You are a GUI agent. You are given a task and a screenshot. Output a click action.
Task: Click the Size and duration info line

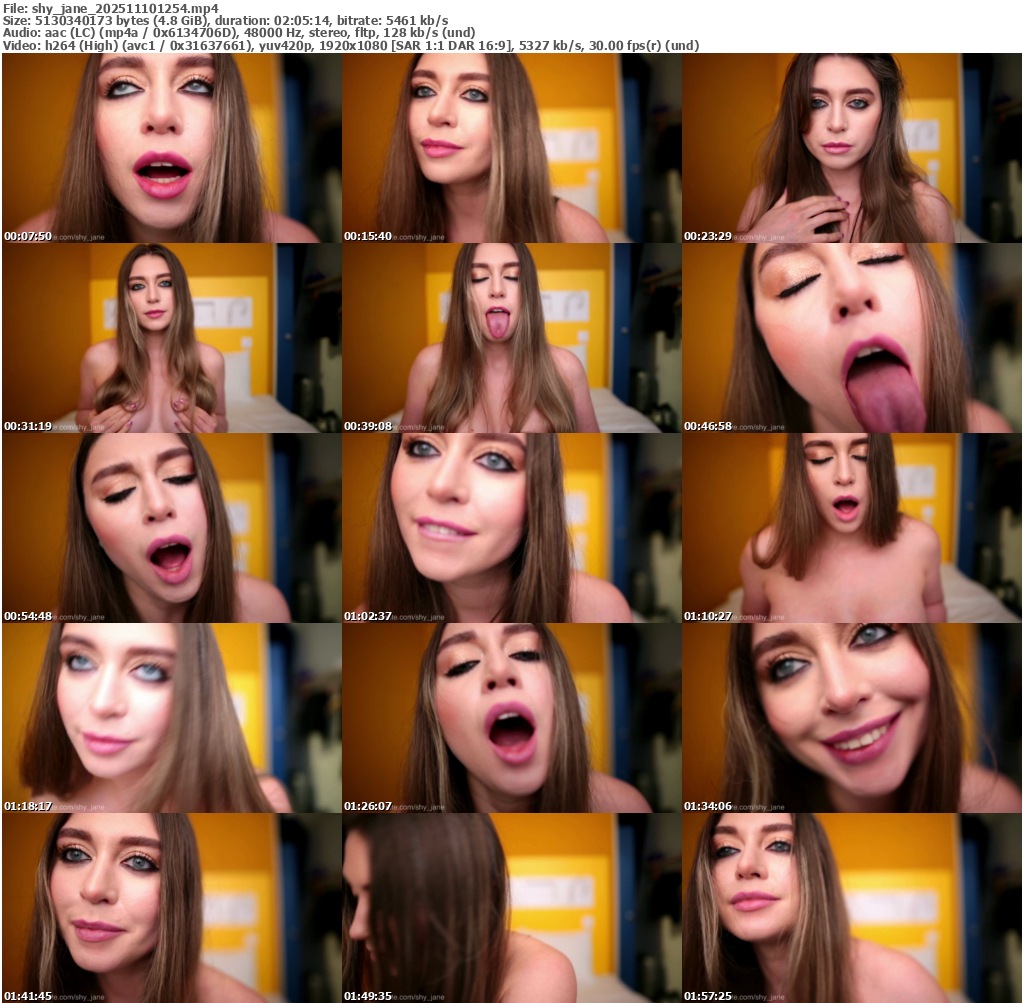(225, 20)
